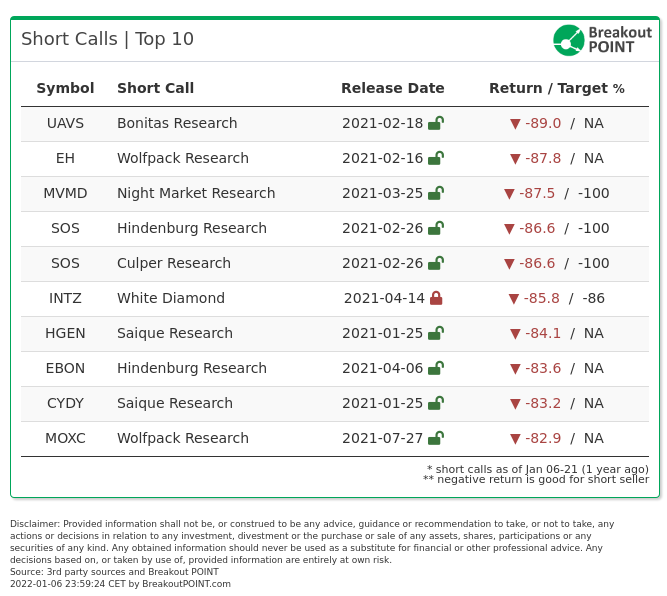Click the Return / Target % column header
The width and height of the screenshot is (667, 596).
(x=556, y=88)
